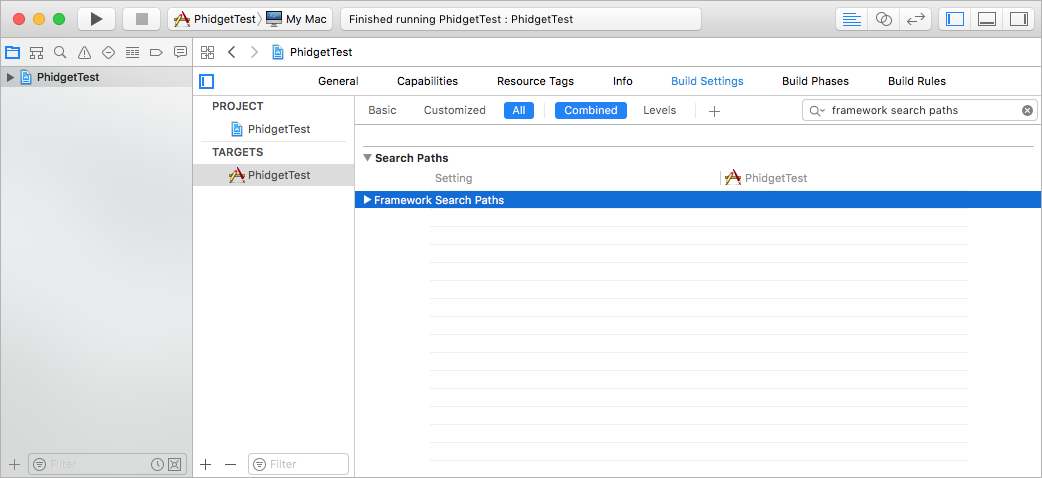Go forward with the right chevron

254,52
